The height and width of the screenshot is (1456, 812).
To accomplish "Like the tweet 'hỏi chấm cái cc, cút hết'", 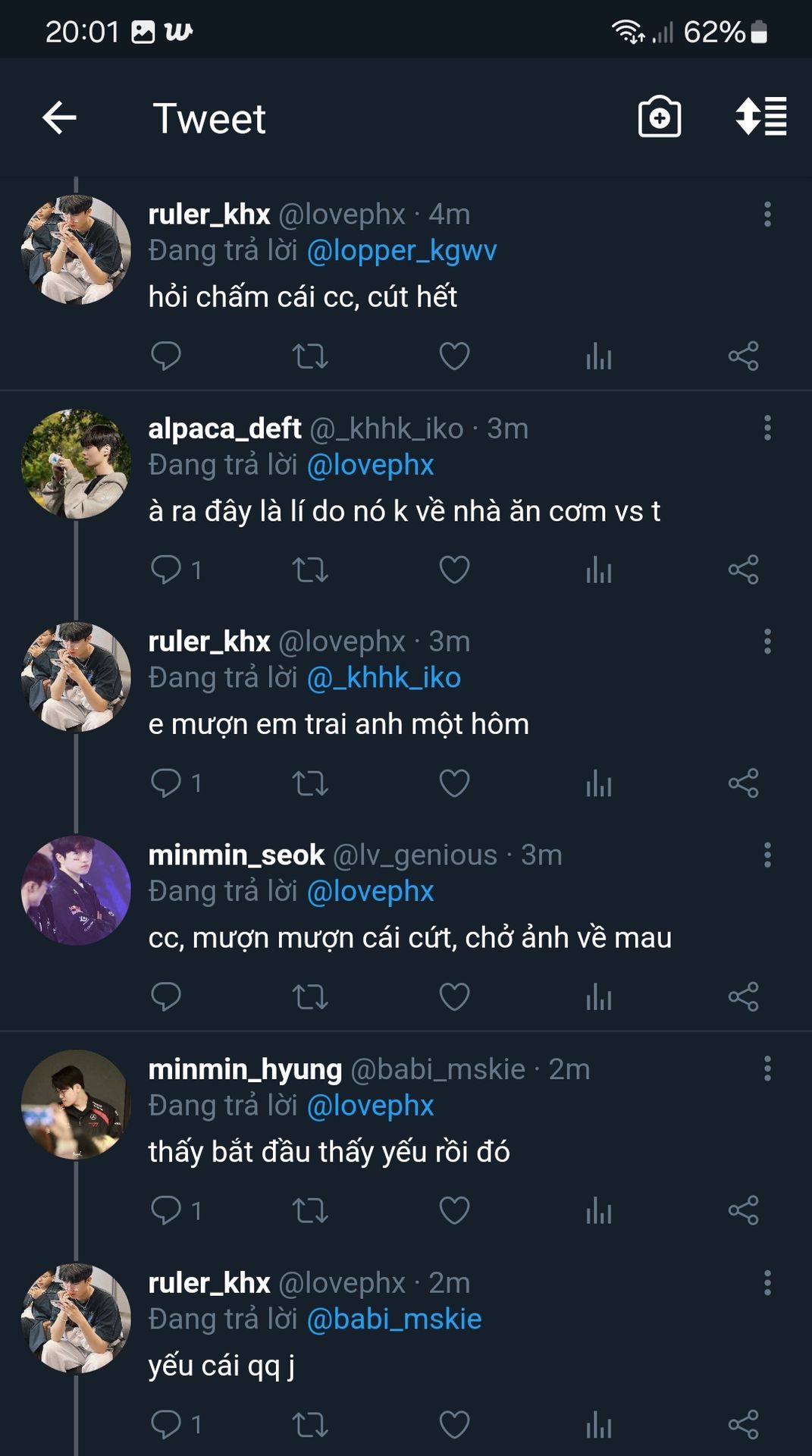I will 454,356.
